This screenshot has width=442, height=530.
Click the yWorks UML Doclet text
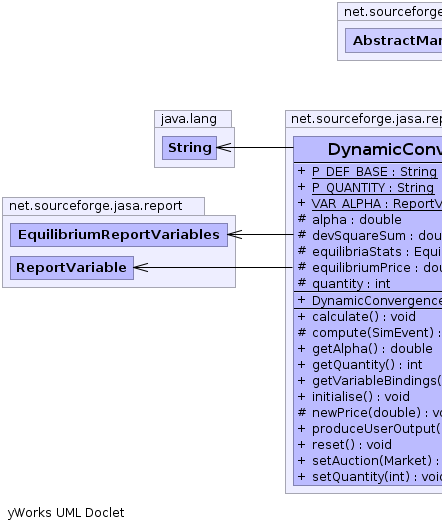coord(66,513)
